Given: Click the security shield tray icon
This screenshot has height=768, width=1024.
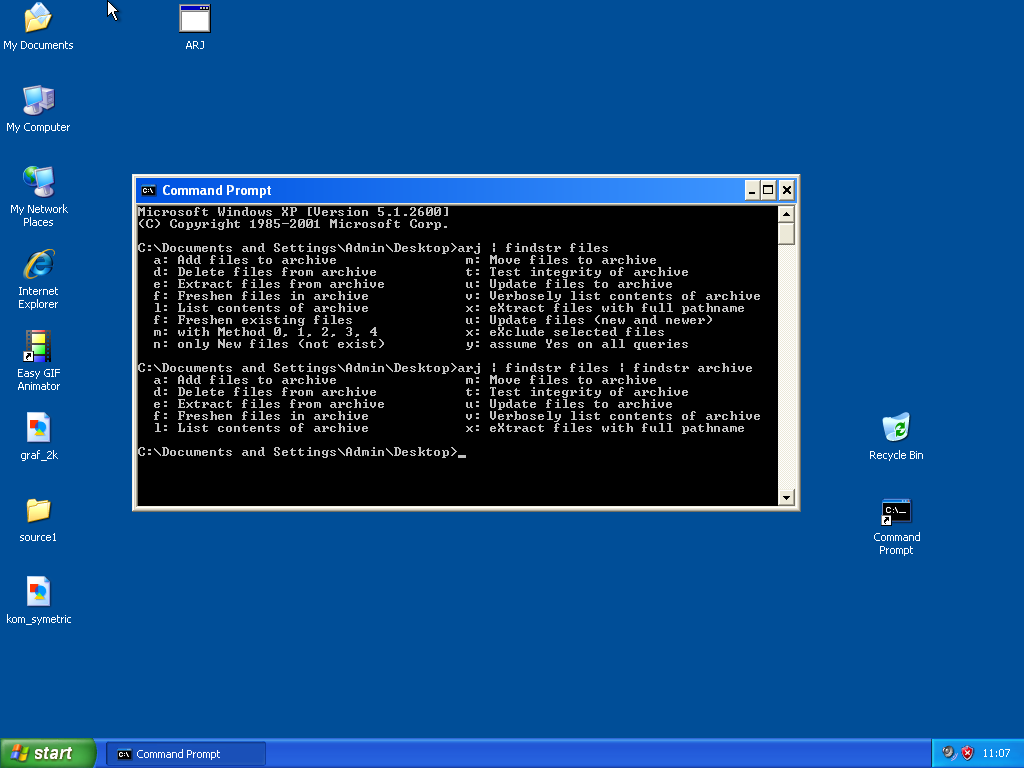Looking at the screenshot, I should [x=968, y=754].
